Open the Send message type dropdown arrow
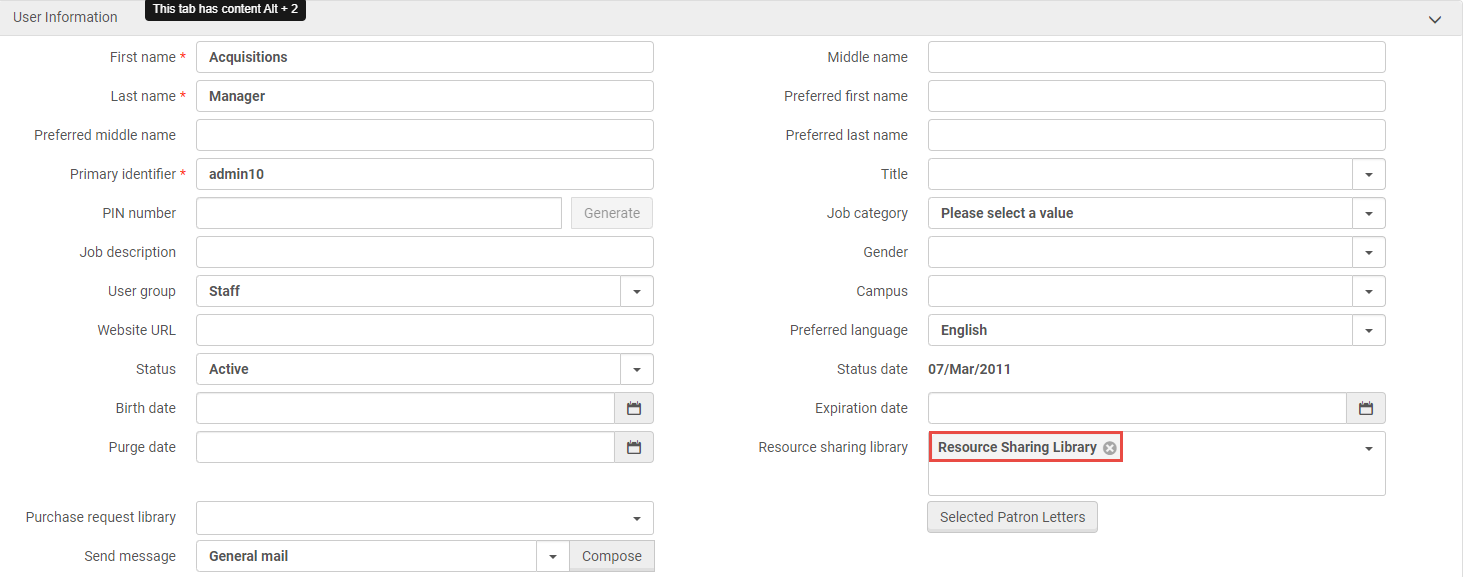1463x577 pixels. pyautogui.click(x=552, y=556)
